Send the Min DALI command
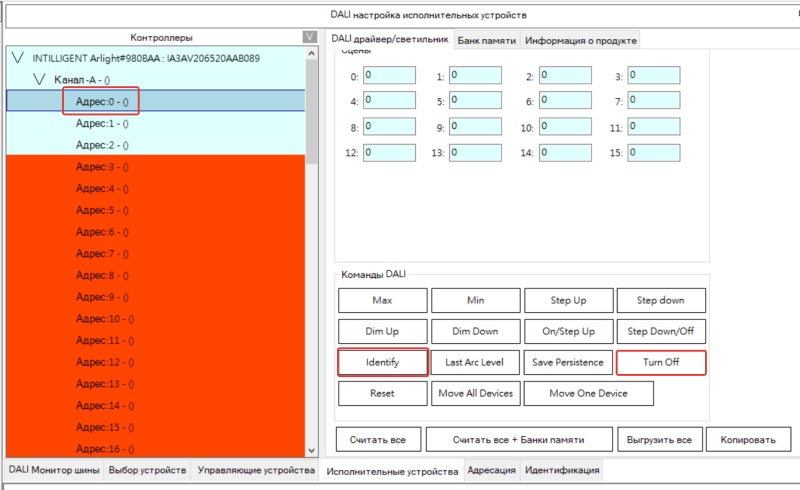 click(x=476, y=300)
